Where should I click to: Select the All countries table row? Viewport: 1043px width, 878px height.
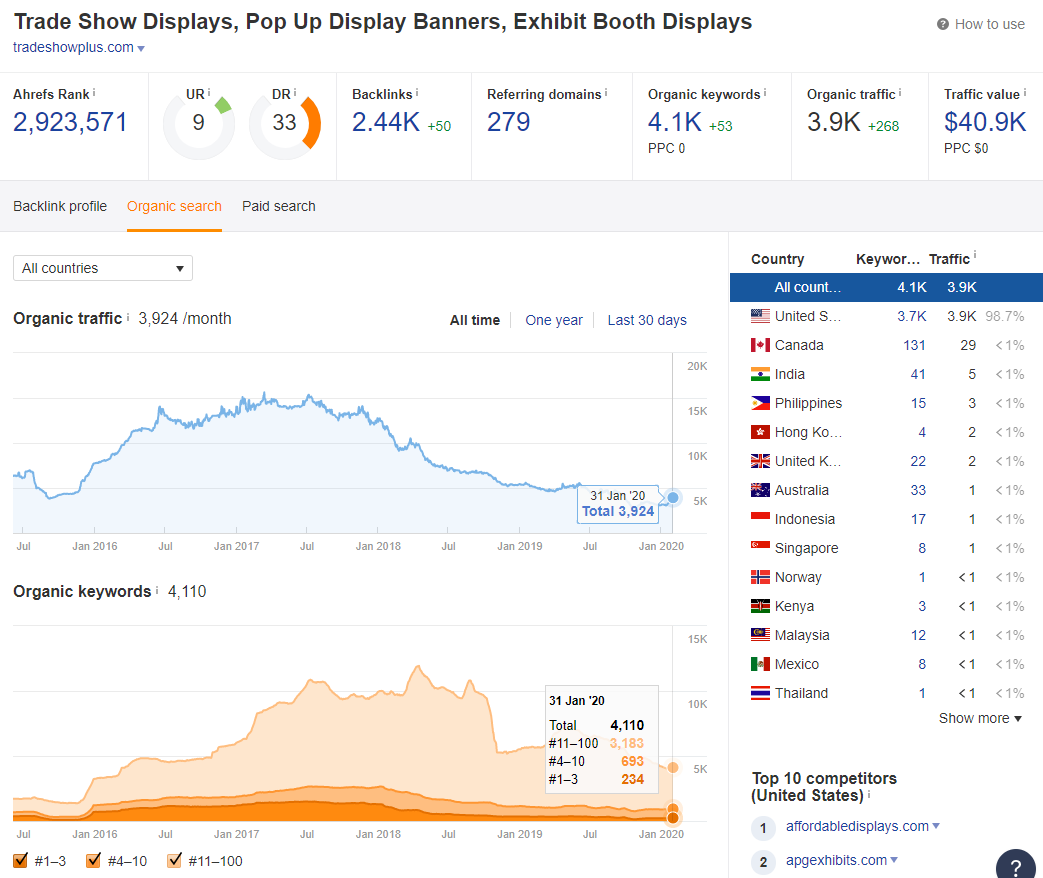coord(886,287)
